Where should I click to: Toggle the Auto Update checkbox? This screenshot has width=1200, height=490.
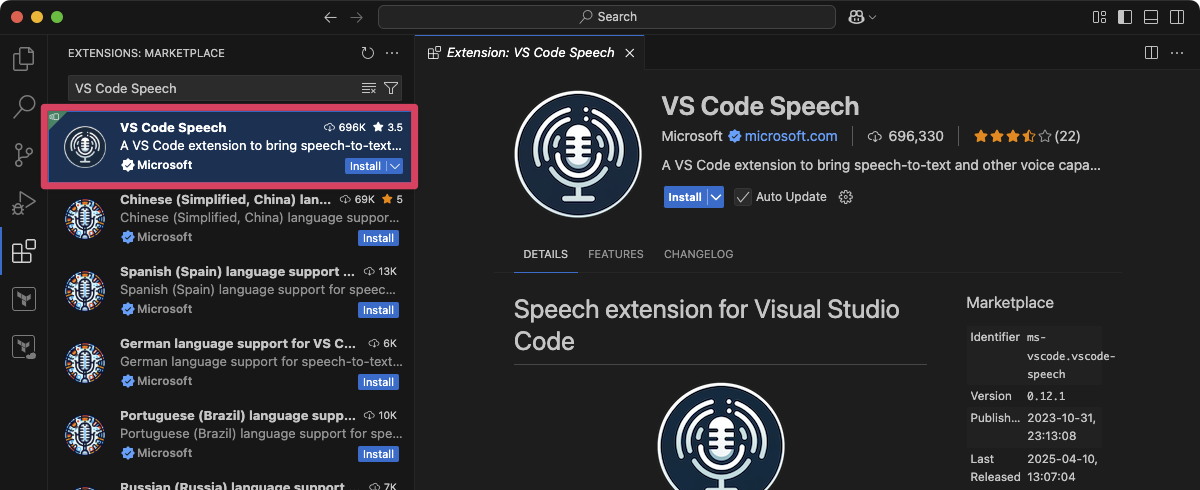tap(743, 197)
